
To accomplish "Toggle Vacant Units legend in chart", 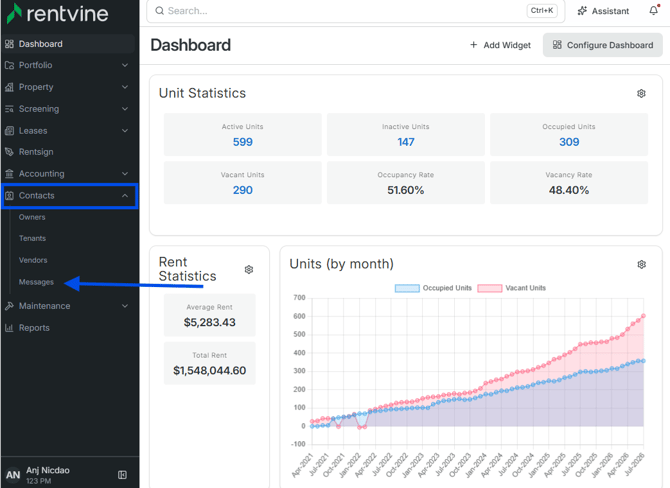I will tap(511, 288).
